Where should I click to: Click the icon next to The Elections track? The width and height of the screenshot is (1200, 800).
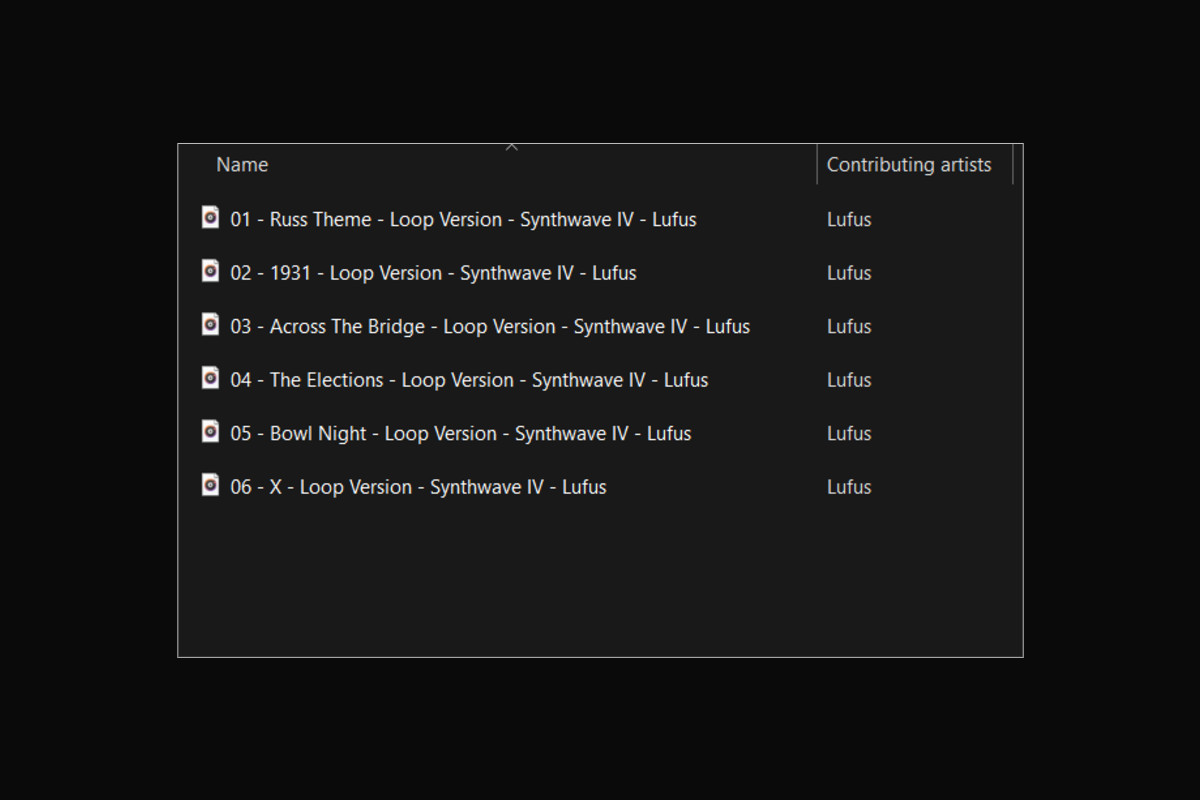210,377
